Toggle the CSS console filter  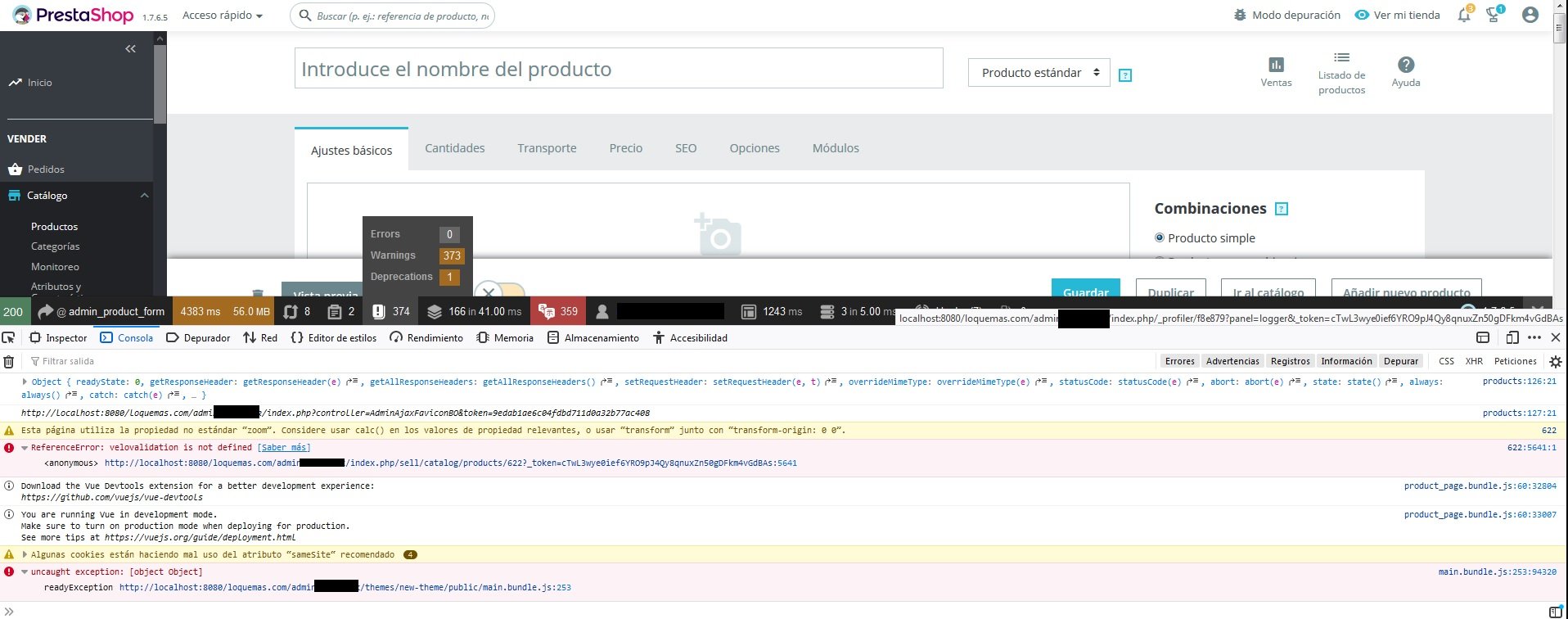click(1446, 361)
